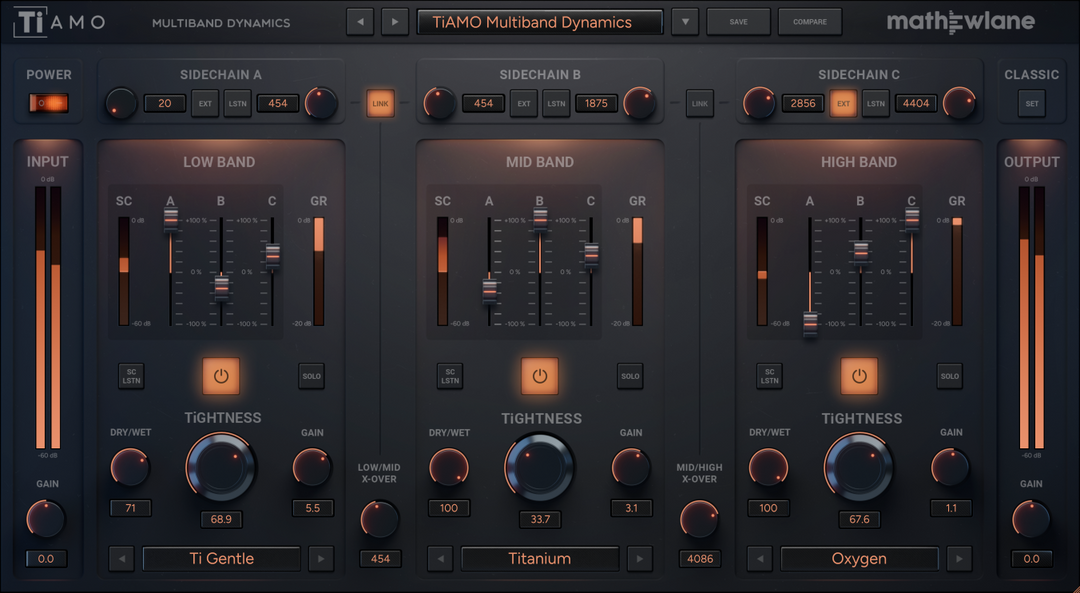Toggle EXT in Sidechain A

pyautogui.click(x=205, y=104)
